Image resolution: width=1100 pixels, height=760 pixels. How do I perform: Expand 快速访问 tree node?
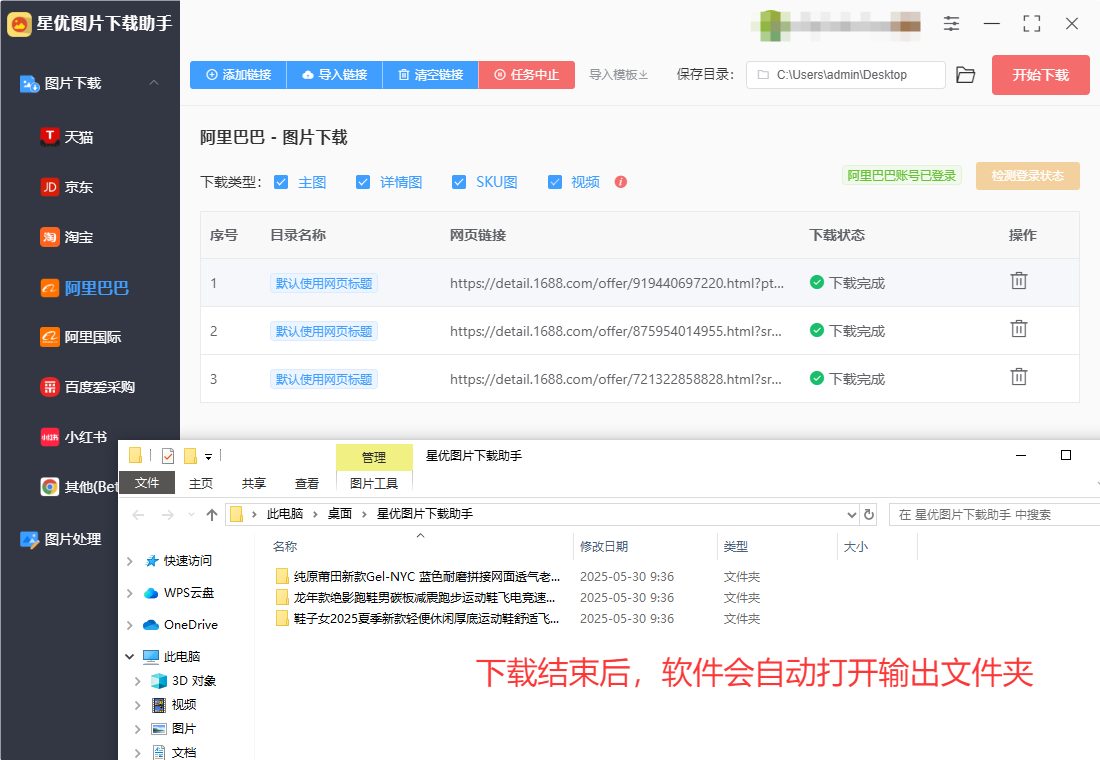130,561
